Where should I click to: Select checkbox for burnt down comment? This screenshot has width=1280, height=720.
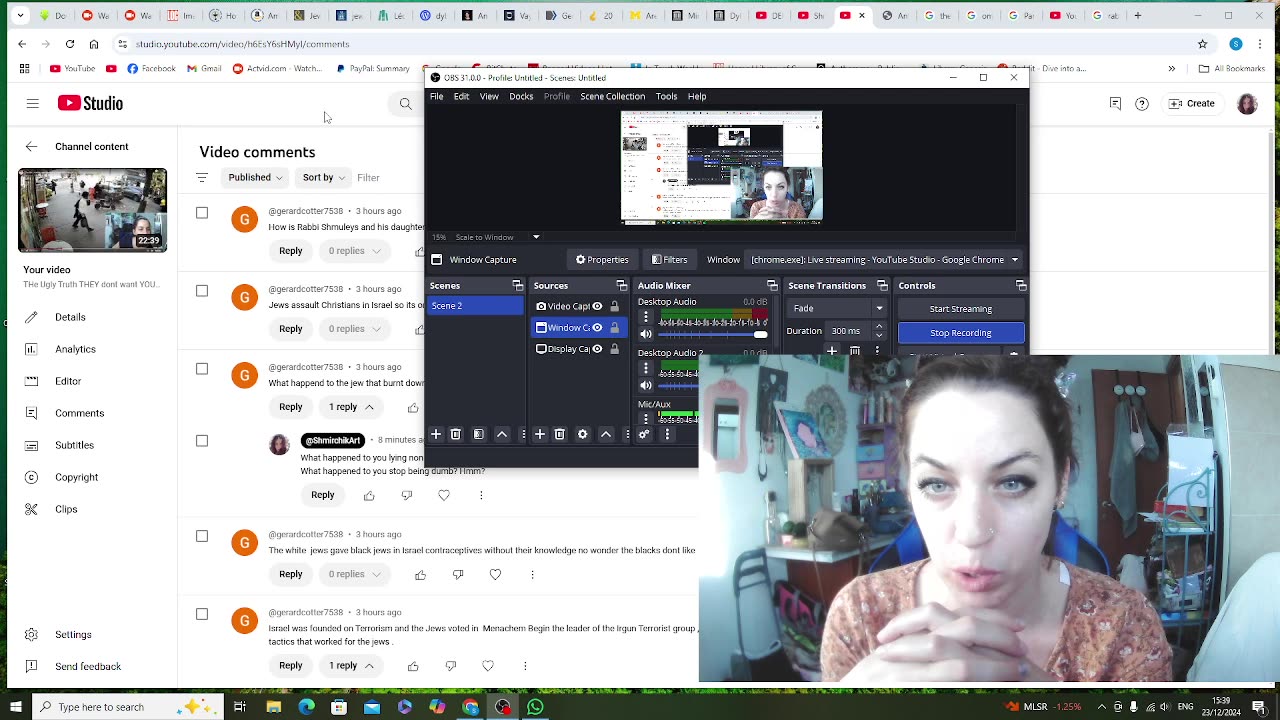tap(202, 369)
